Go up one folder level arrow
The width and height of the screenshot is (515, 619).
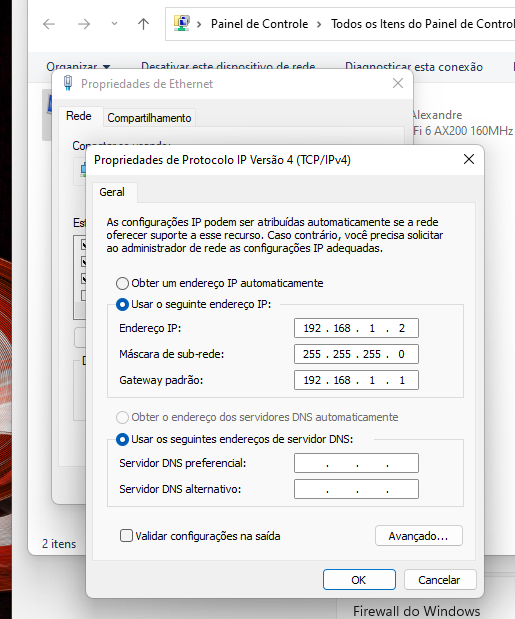pyautogui.click(x=143, y=24)
